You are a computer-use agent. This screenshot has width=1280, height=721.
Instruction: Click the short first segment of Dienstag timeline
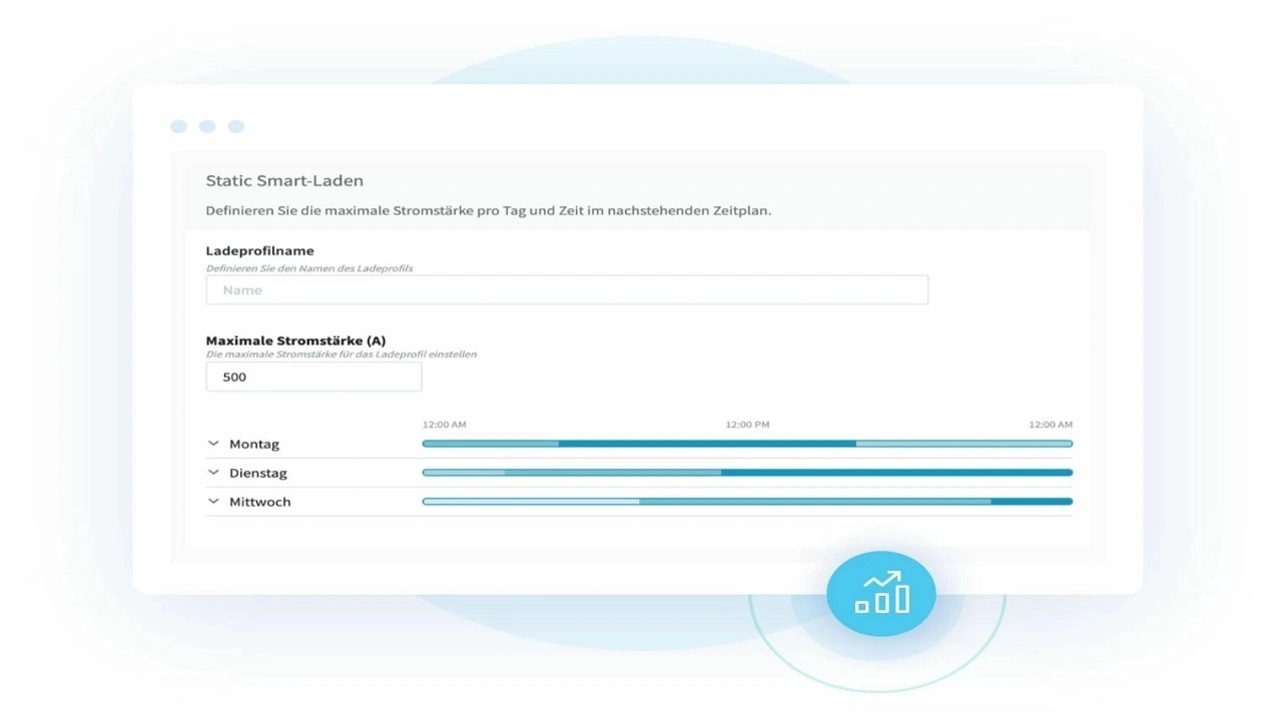pyautogui.click(x=464, y=473)
